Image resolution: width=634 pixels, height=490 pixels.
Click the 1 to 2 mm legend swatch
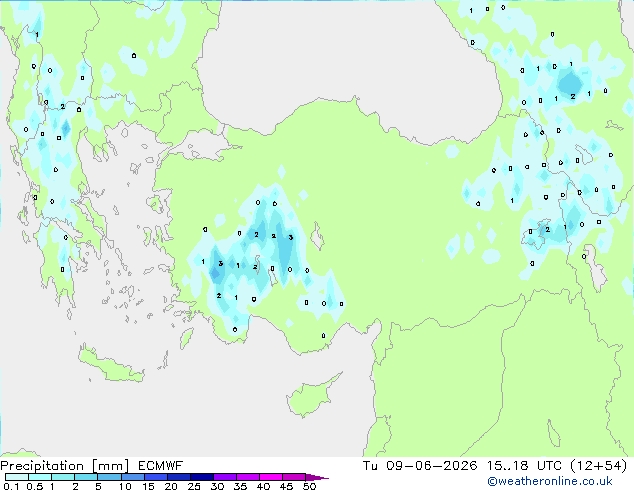point(63,477)
